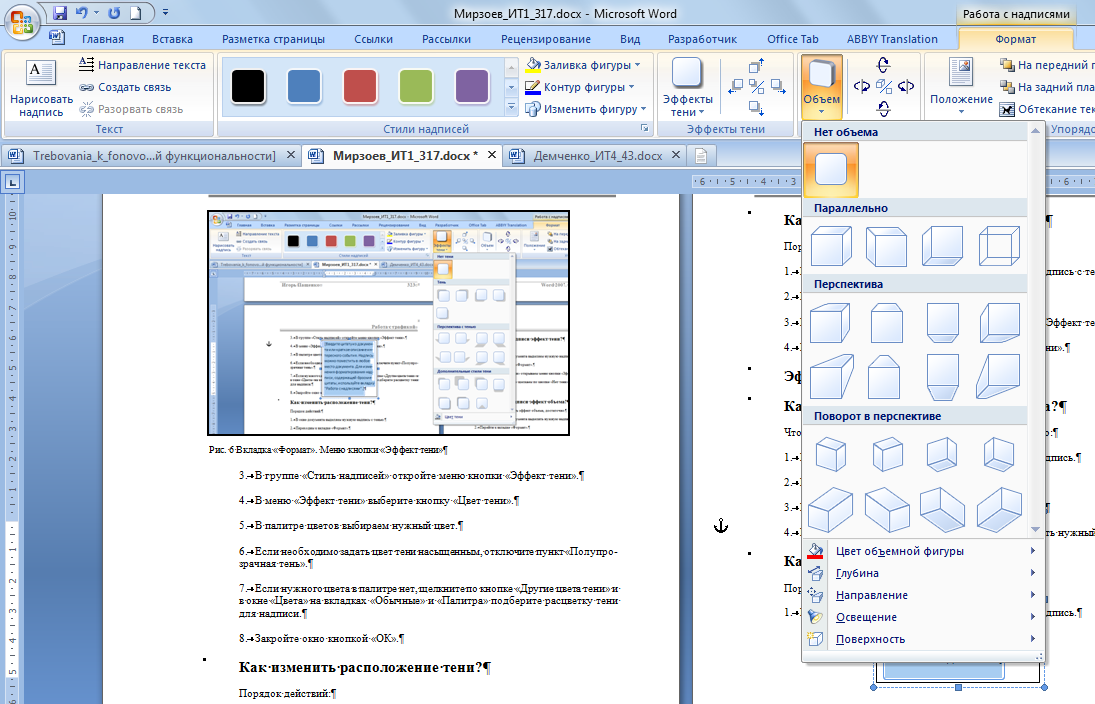
Task: Create new document from quick access toolbar
Action: (x=136, y=13)
